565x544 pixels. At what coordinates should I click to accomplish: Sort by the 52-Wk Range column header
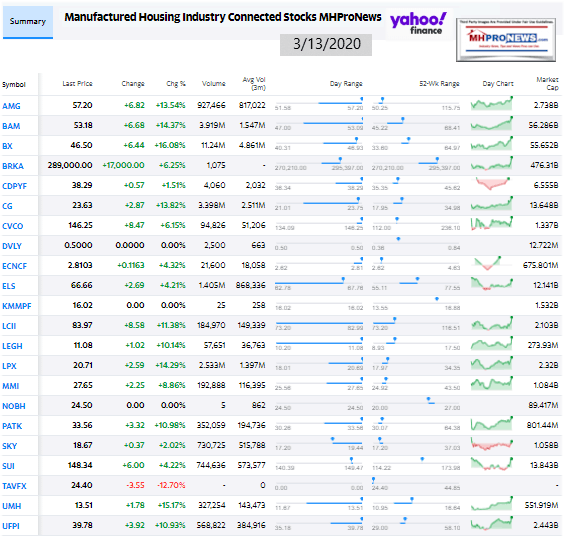click(x=439, y=84)
